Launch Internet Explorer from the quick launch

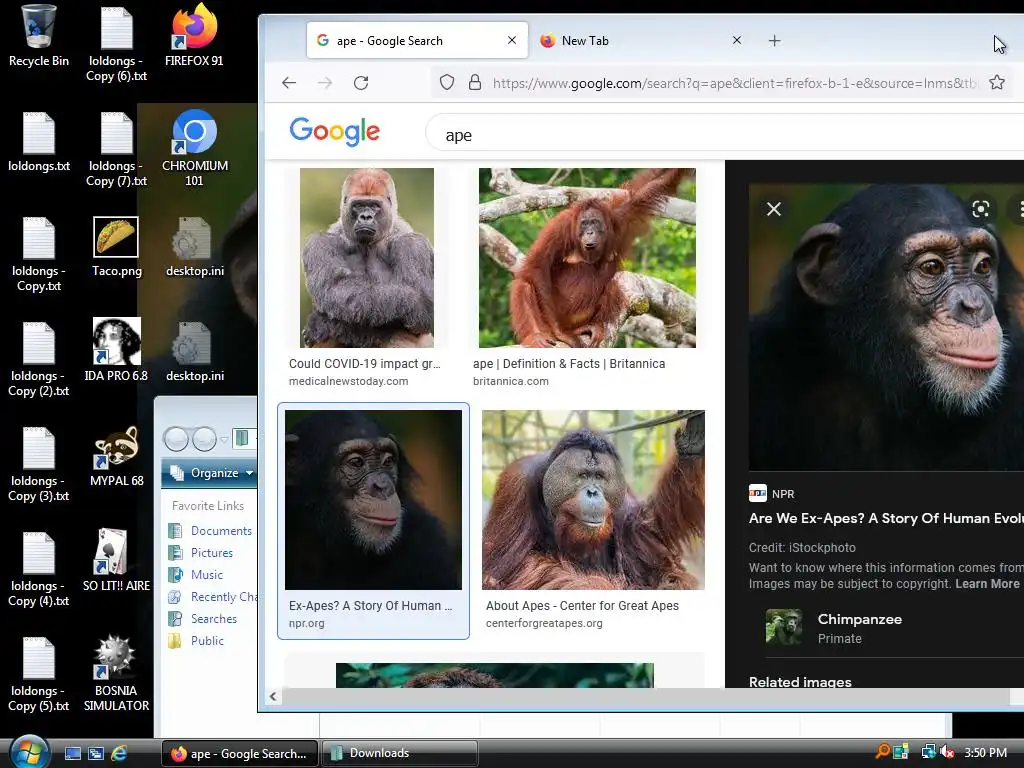119,753
